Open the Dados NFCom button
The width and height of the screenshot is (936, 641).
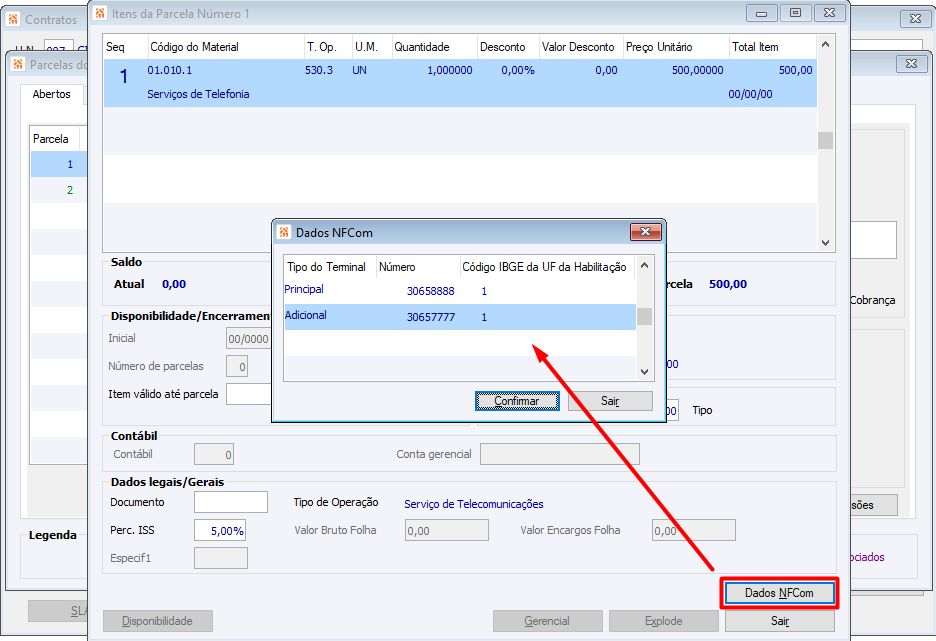[x=779, y=593]
